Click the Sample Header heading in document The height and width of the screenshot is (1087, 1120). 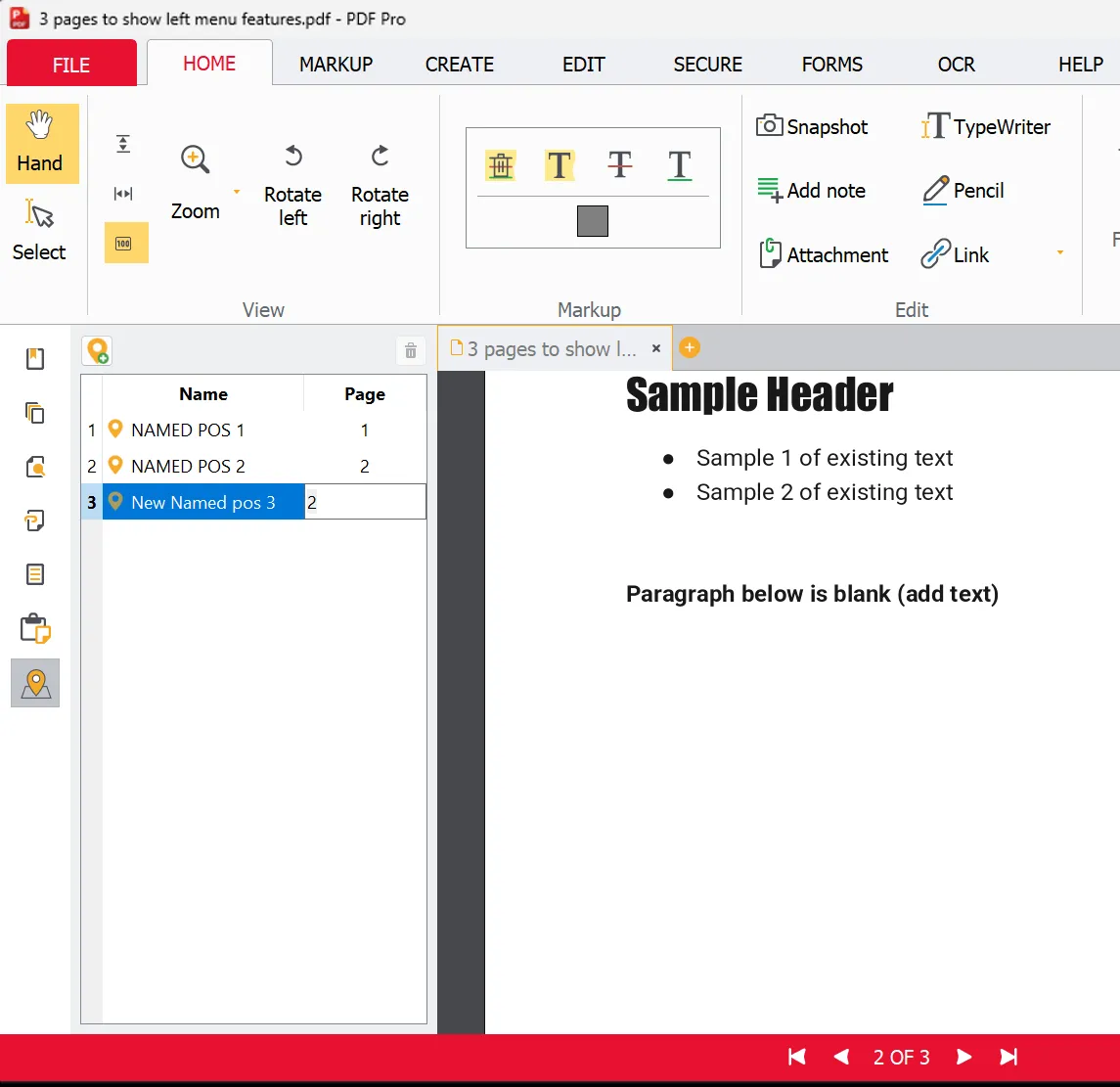pyautogui.click(x=759, y=394)
